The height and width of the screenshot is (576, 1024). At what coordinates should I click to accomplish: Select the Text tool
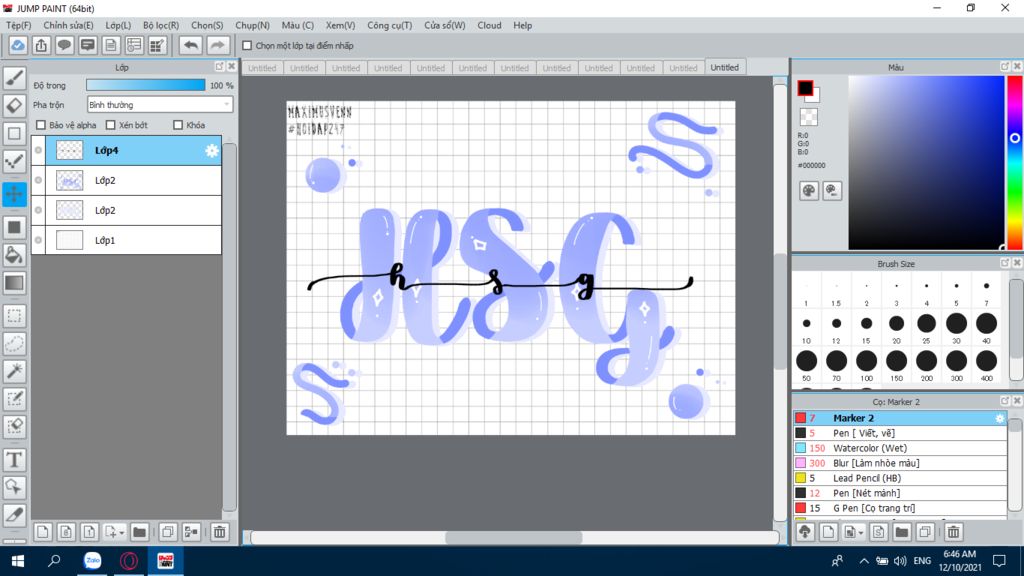point(14,460)
